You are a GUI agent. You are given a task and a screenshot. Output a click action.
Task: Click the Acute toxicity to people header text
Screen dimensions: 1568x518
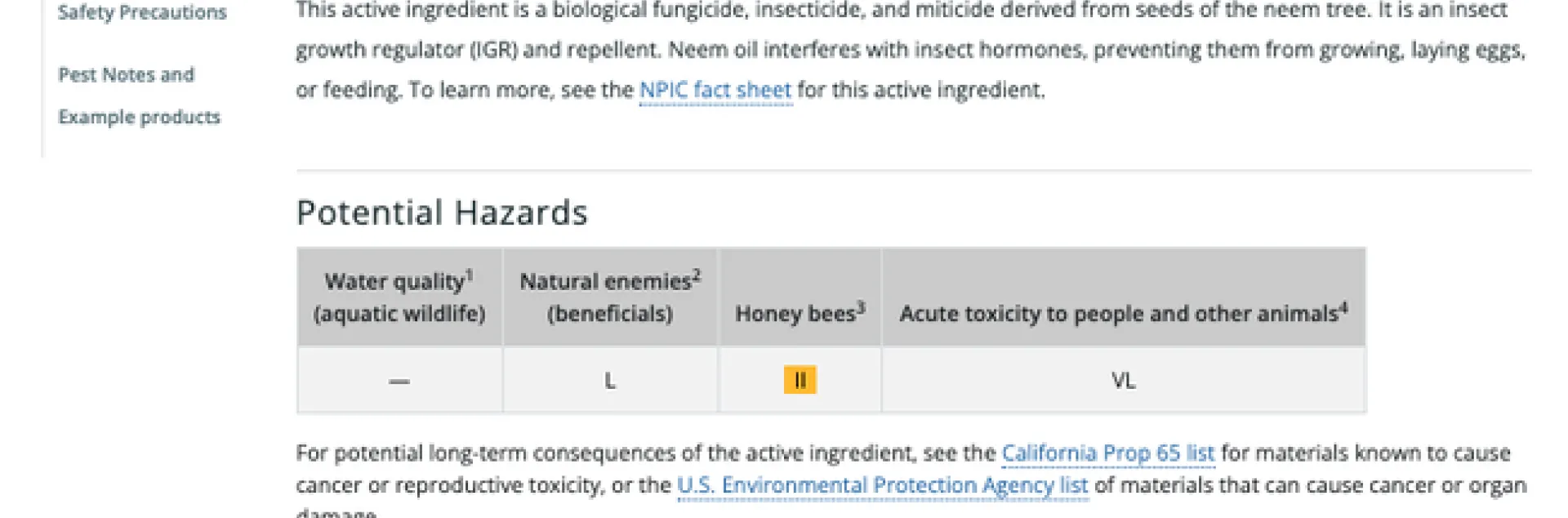pyautogui.click(x=1118, y=314)
